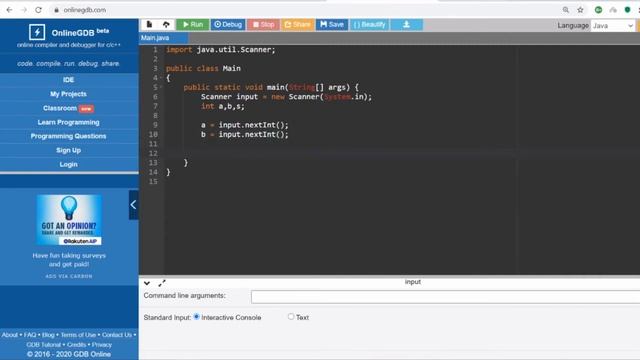This screenshot has width=640, height=360.
Task: Click Sign Up in sidebar
Action: (69, 150)
